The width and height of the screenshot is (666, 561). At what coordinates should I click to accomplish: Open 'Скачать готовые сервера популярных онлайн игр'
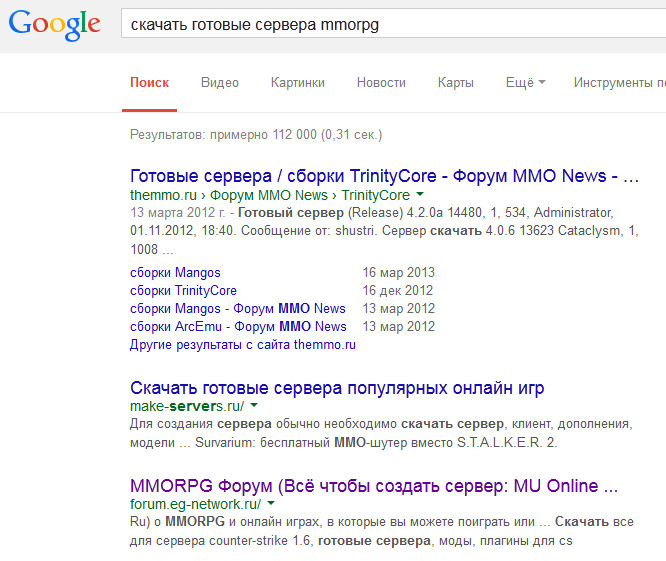(x=337, y=388)
